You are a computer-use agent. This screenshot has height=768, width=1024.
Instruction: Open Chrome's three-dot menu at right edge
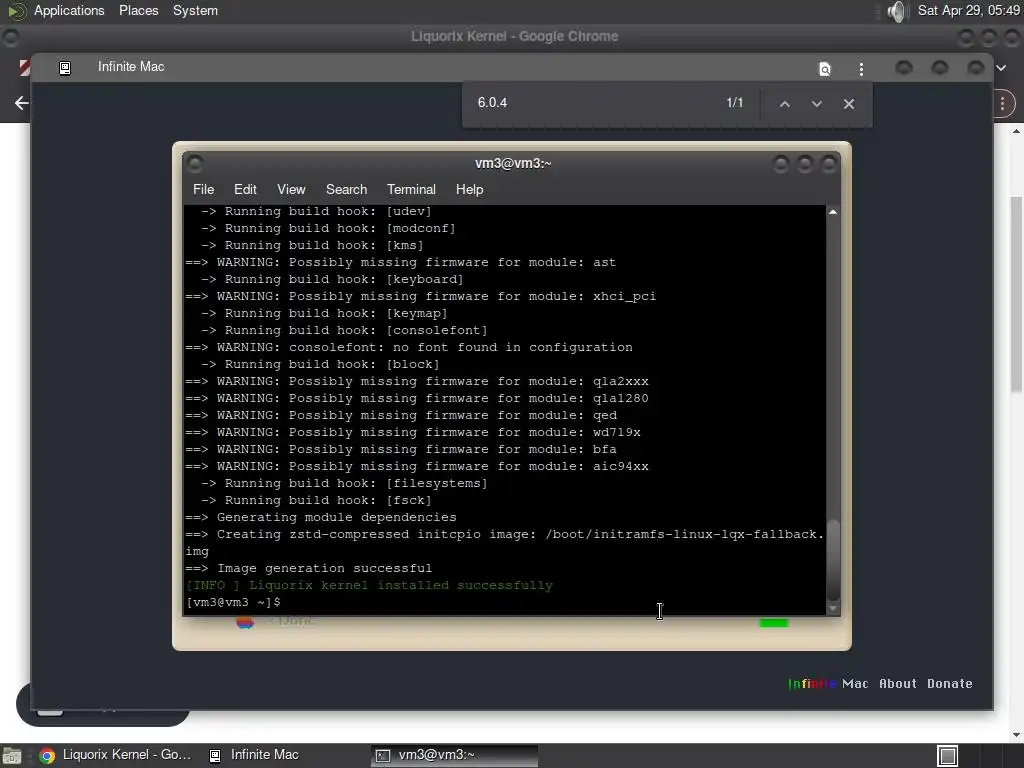(1002, 103)
